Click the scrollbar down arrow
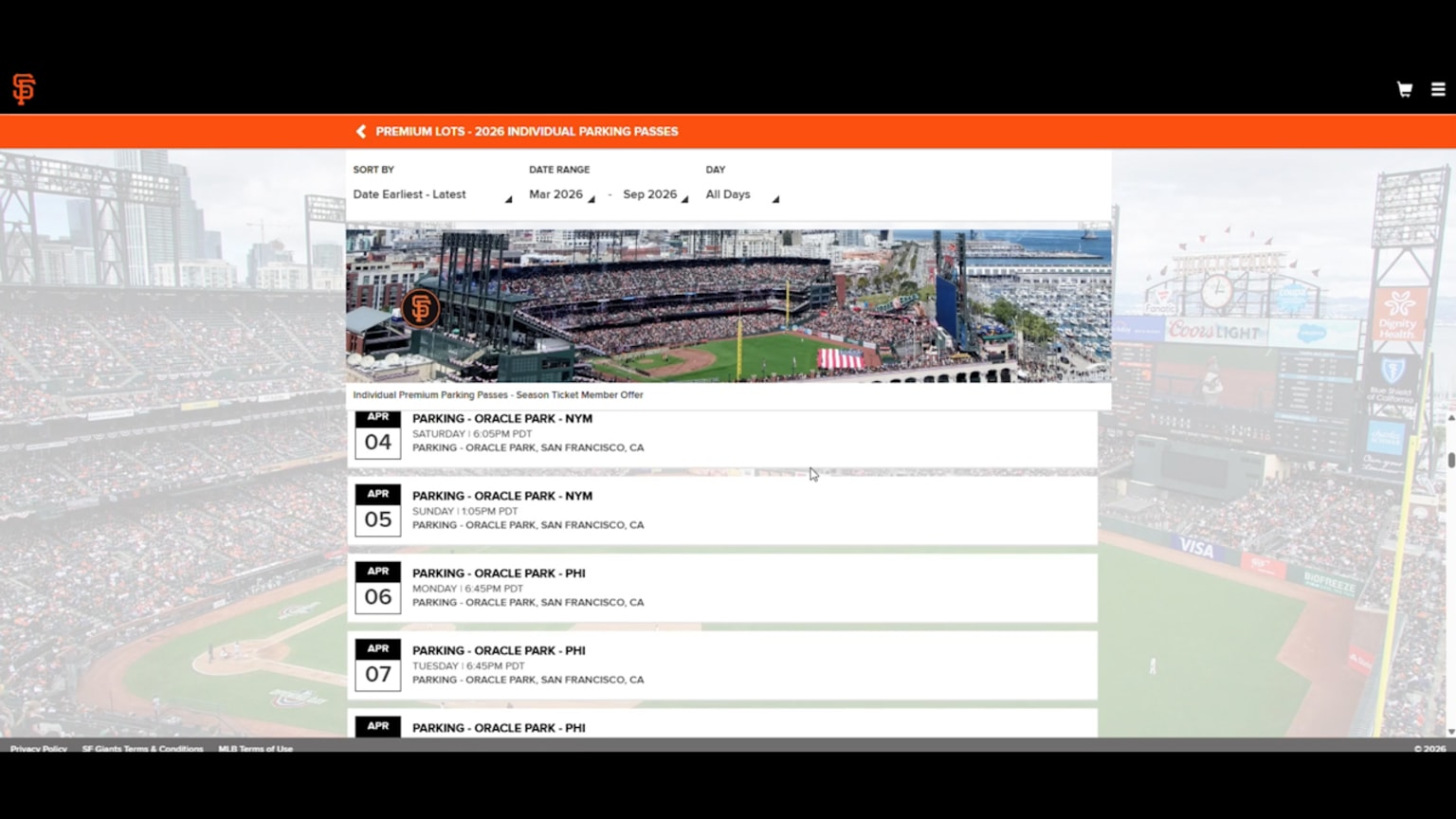 pos(1451,732)
